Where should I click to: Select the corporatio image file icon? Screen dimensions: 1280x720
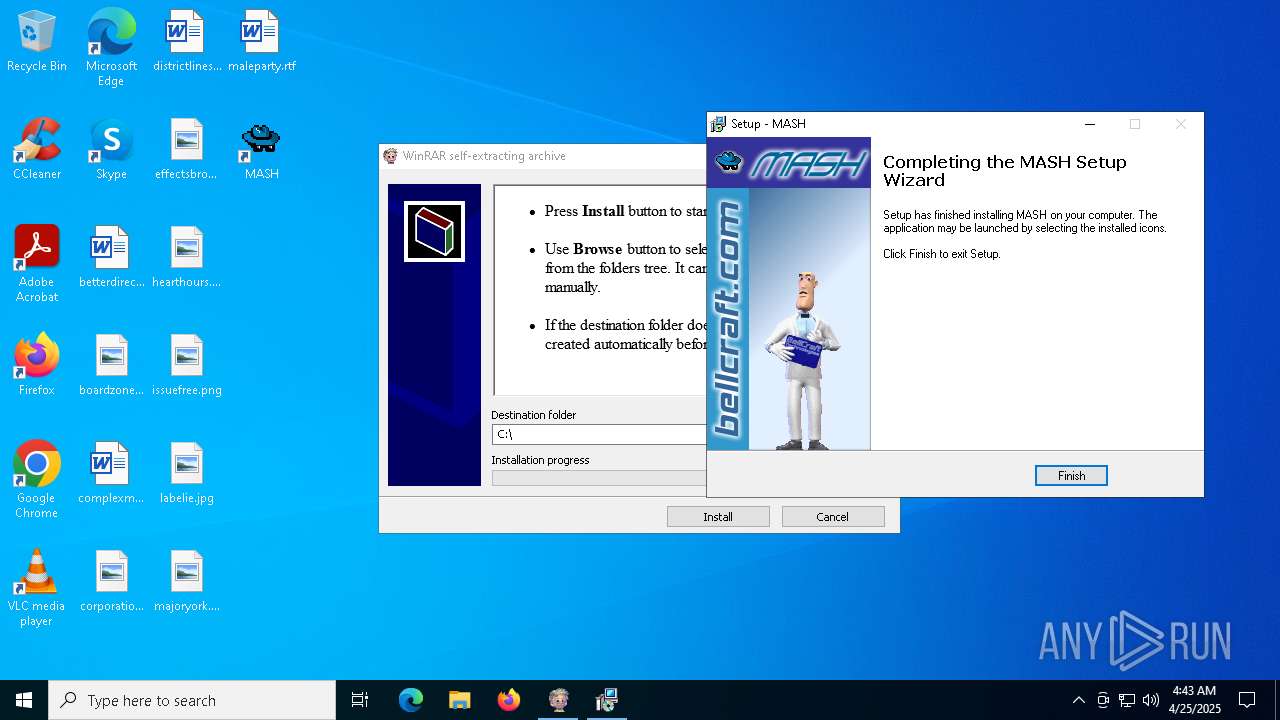[x=111, y=581]
